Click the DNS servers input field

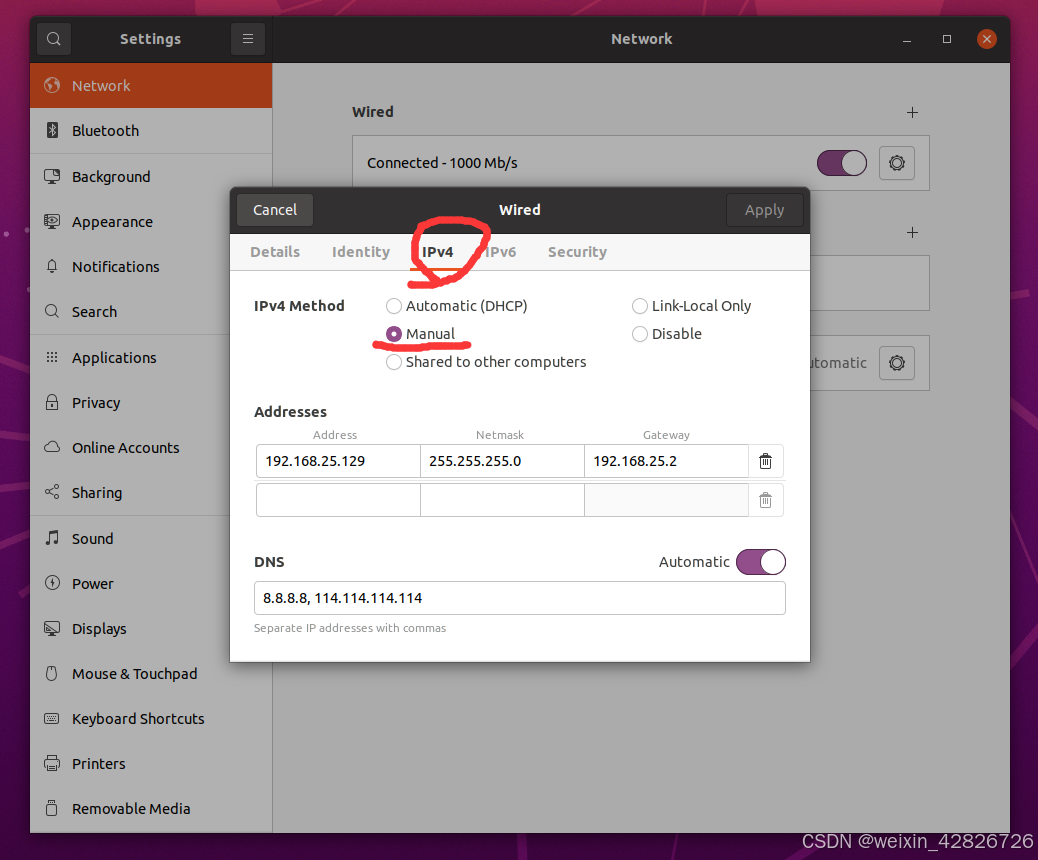[x=520, y=598]
